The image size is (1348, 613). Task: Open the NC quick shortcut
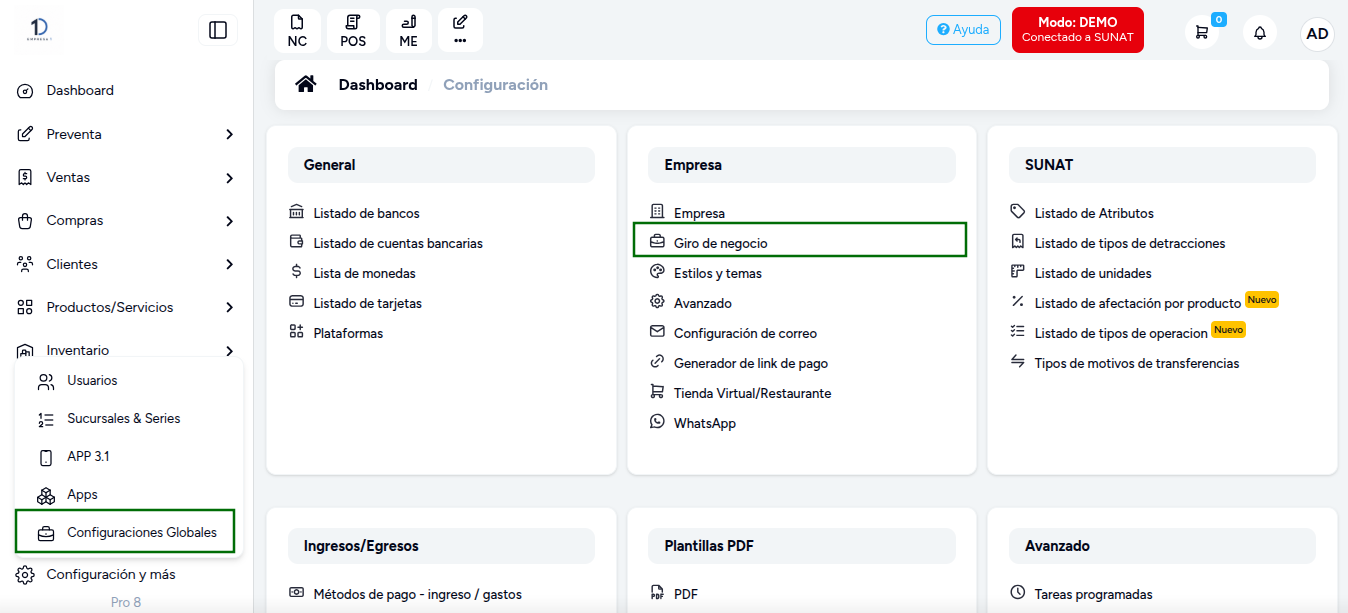click(x=297, y=30)
